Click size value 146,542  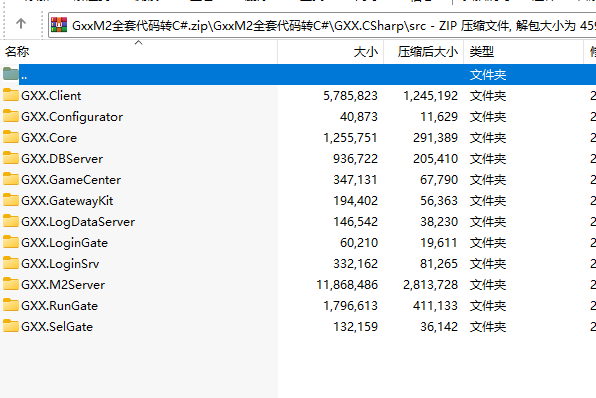tap(355, 222)
